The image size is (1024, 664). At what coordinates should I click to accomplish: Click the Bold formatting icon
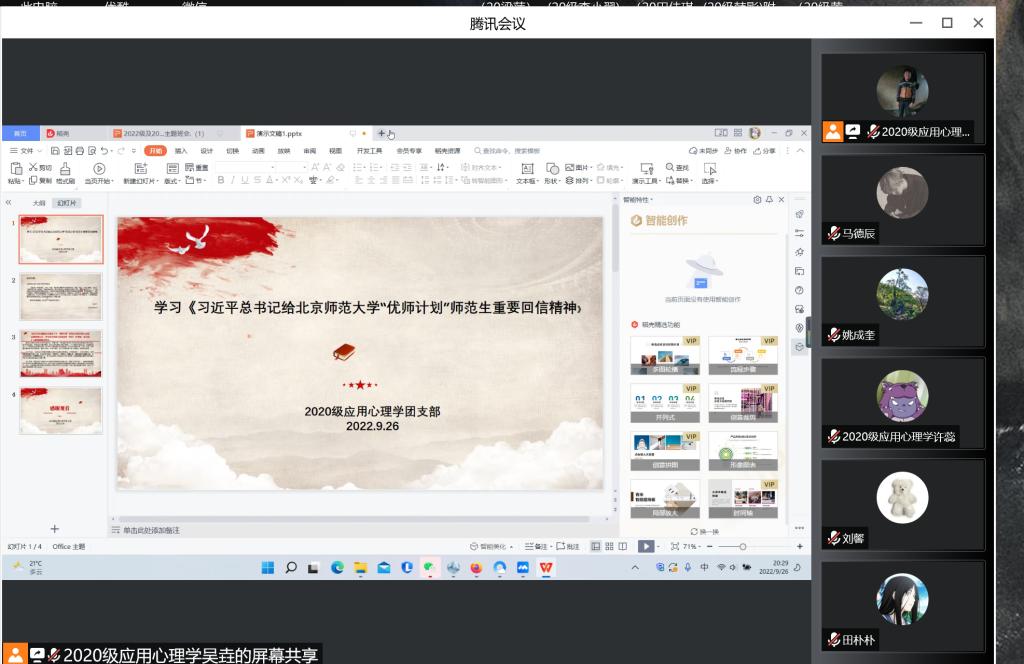tap(219, 181)
